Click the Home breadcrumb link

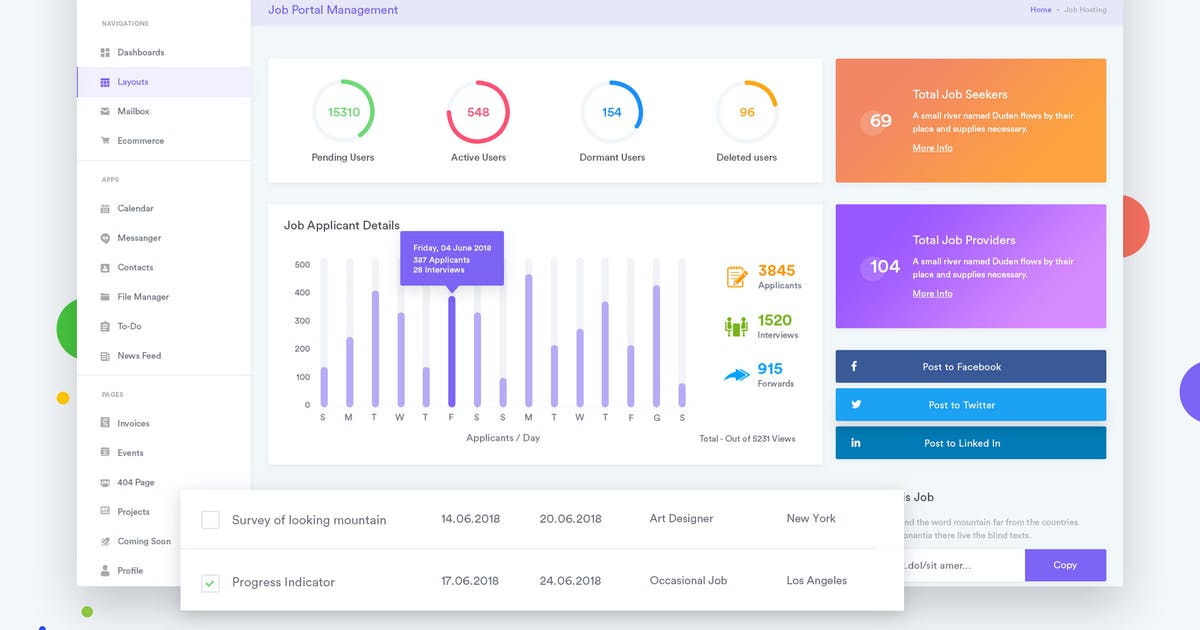pyautogui.click(x=1041, y=10)
